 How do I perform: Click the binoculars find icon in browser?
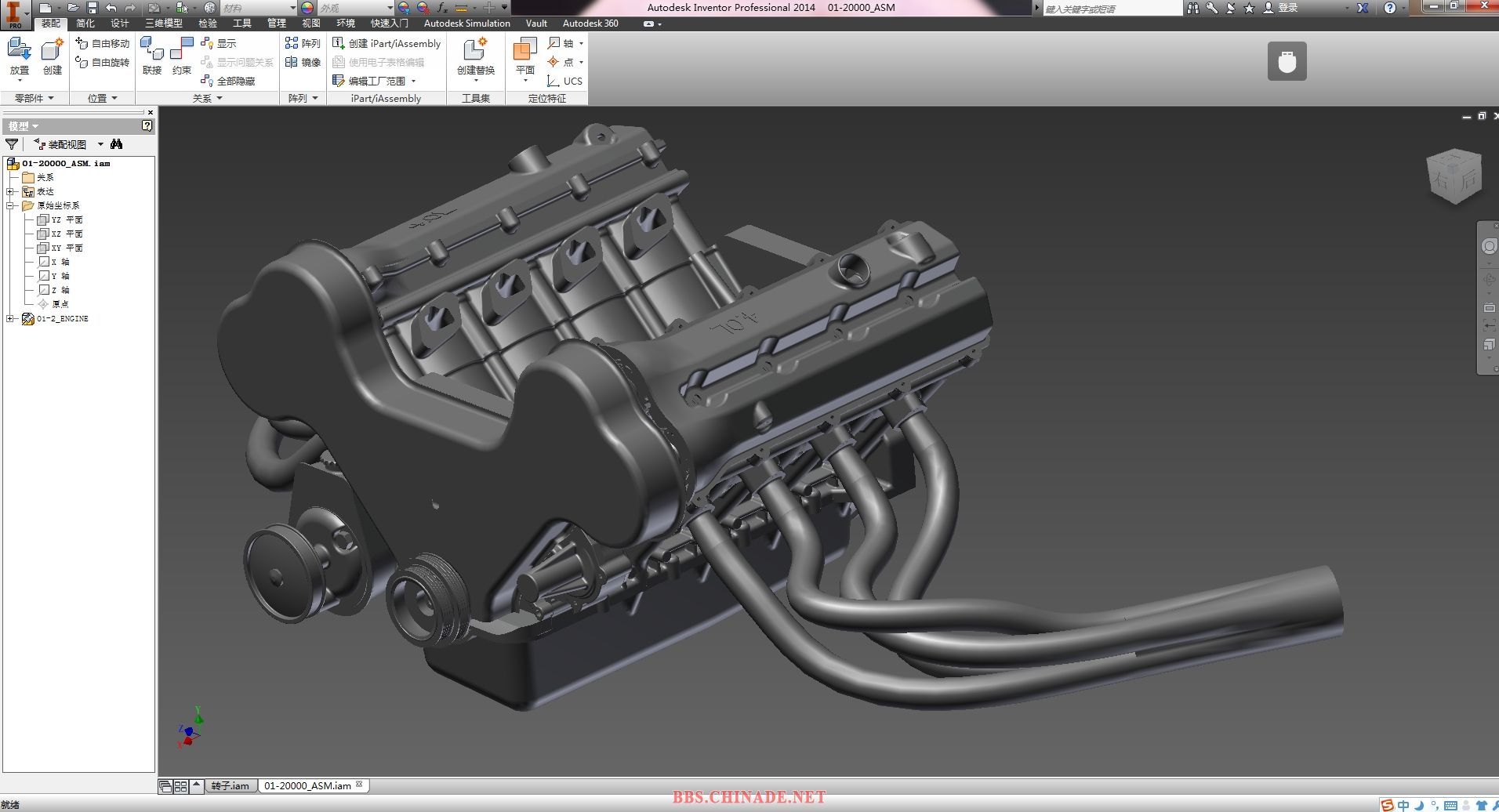[117, 144]
